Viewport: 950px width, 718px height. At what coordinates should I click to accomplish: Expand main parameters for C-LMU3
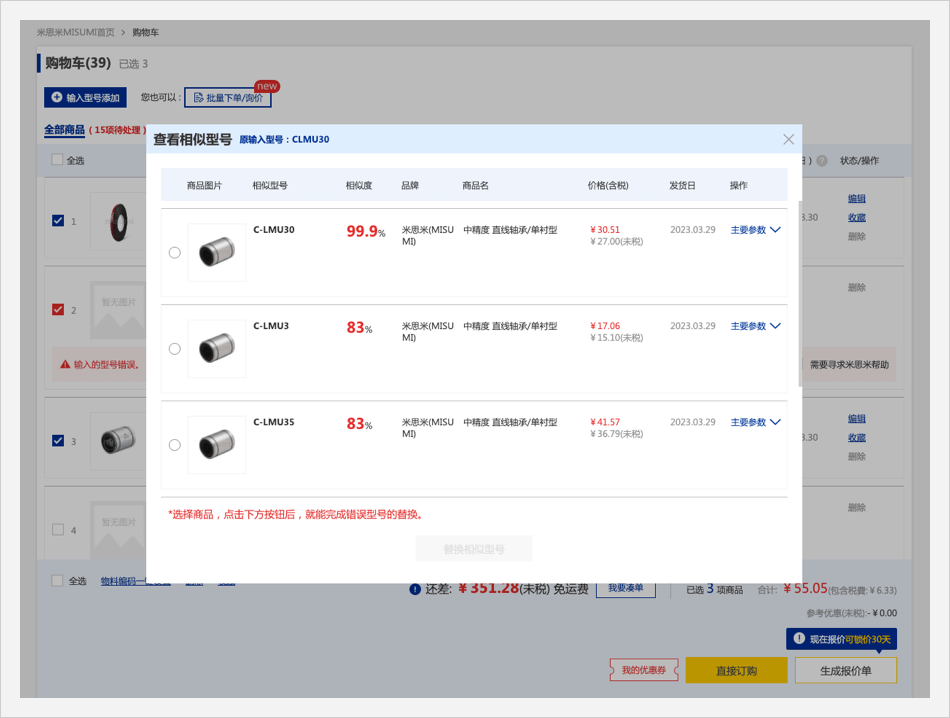[755, 326]
